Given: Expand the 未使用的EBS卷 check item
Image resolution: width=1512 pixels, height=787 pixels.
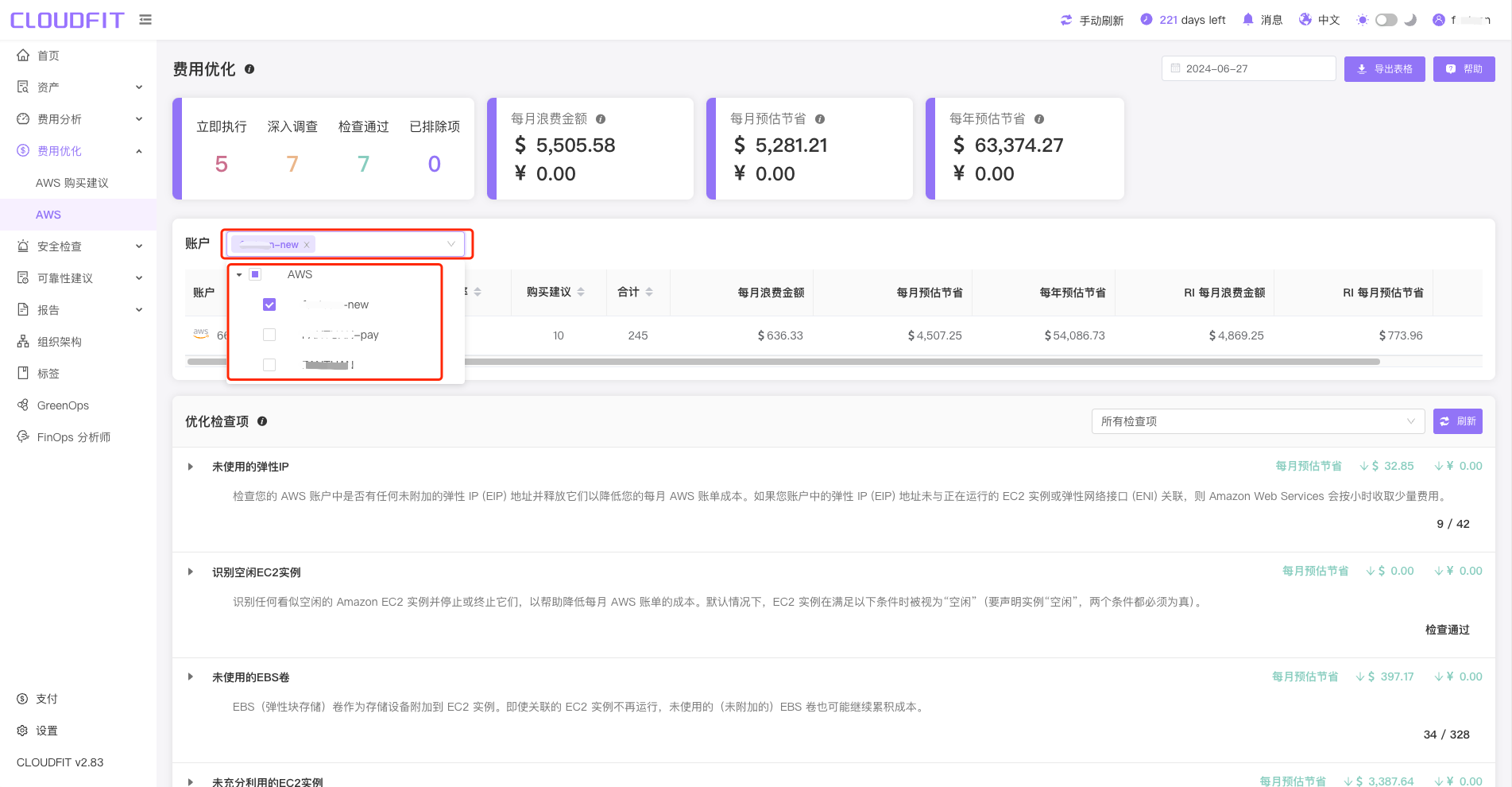Looking at the screenshot, I should (x=191, y=677).
